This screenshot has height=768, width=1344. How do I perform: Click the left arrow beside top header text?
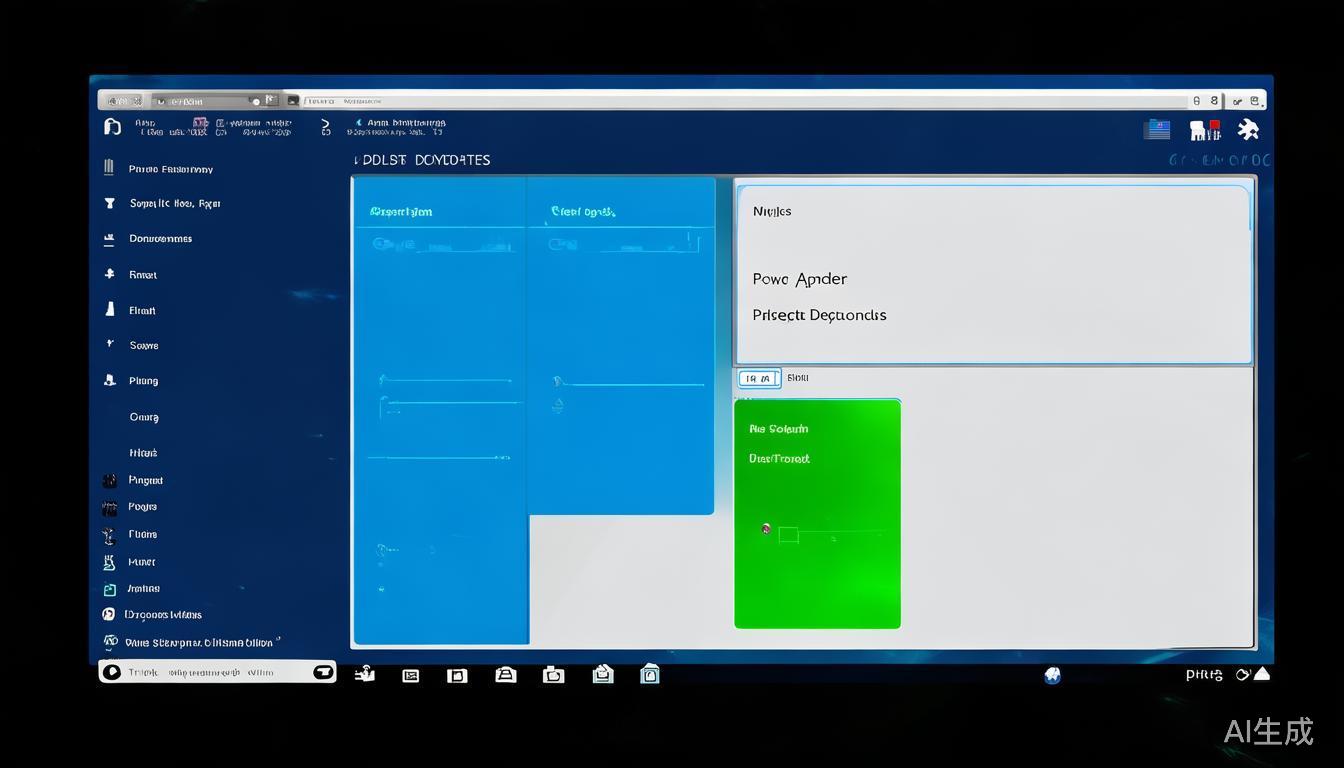pyautogui.click(x=358, y=123)
